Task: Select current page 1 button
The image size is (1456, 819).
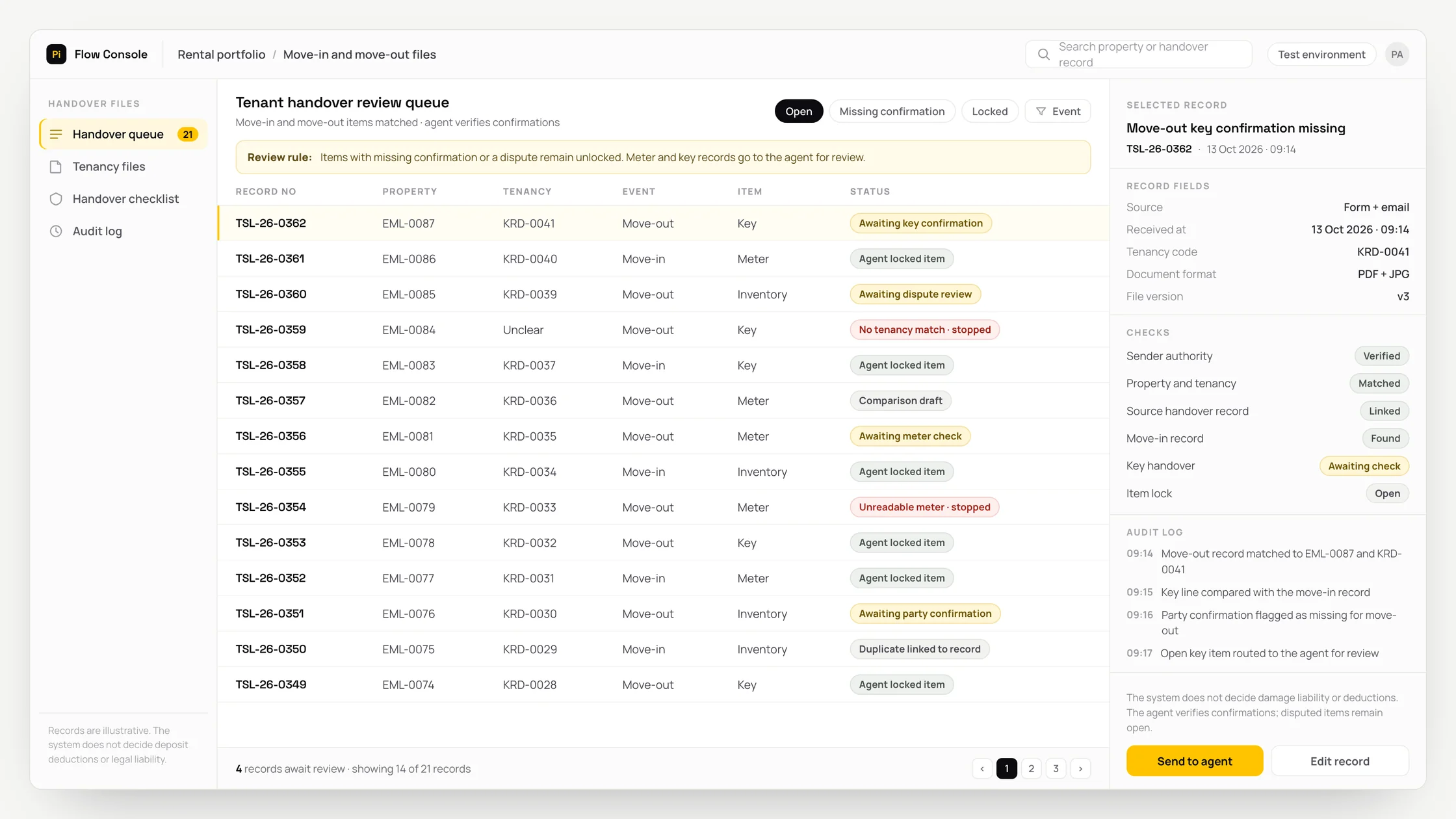Action: point(1006,769)
